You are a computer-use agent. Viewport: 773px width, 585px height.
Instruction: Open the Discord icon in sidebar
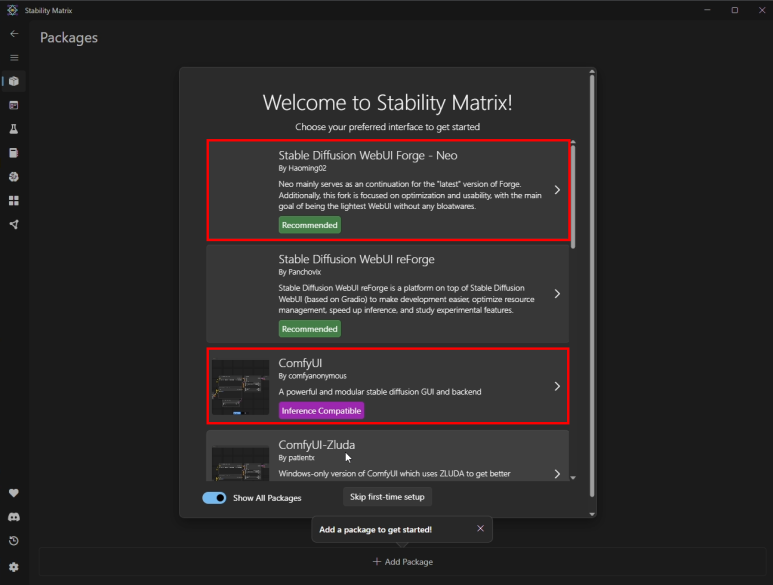(x=14, y=517)
